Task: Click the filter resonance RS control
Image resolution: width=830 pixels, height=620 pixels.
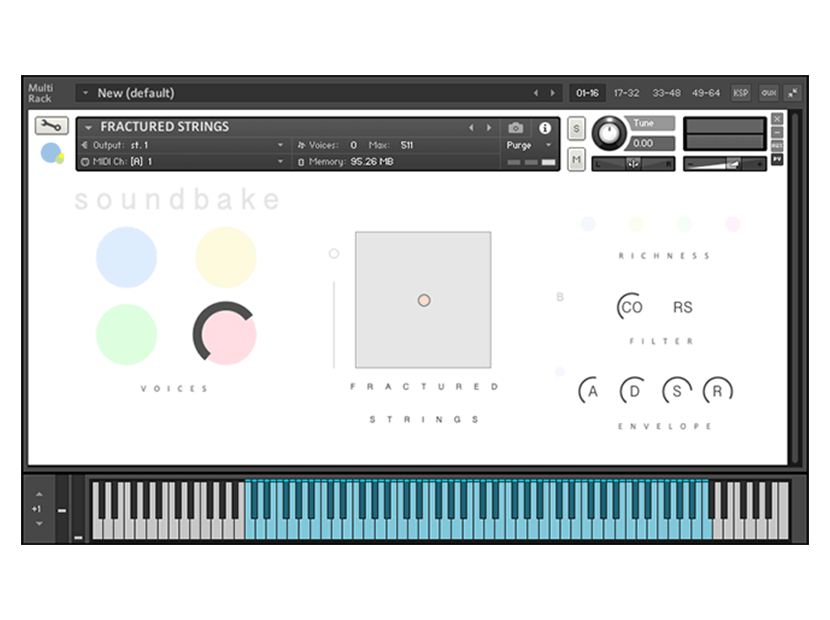Action: tap(682, 307)
